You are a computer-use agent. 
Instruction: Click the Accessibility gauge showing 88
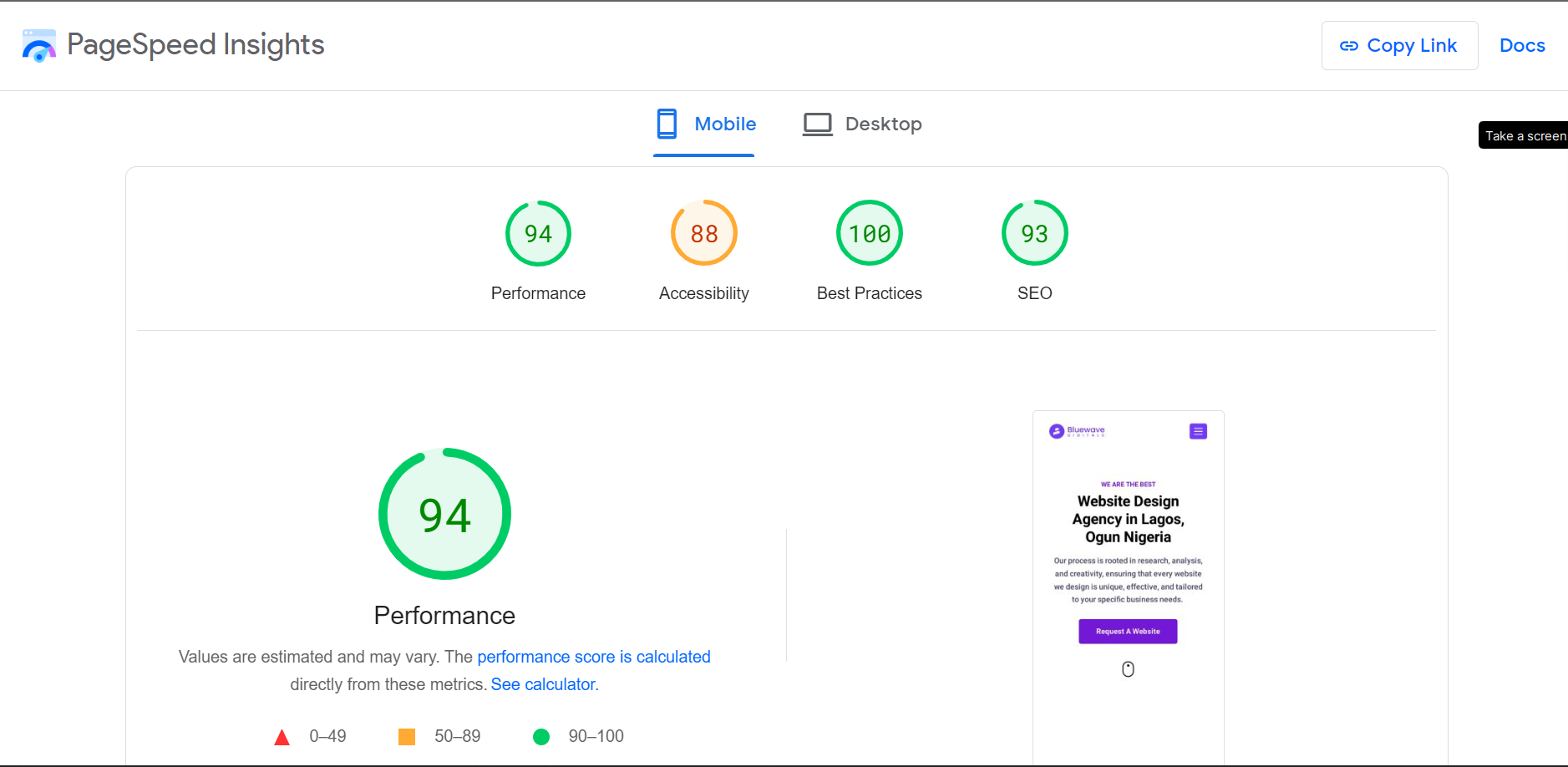pos(703,233)
